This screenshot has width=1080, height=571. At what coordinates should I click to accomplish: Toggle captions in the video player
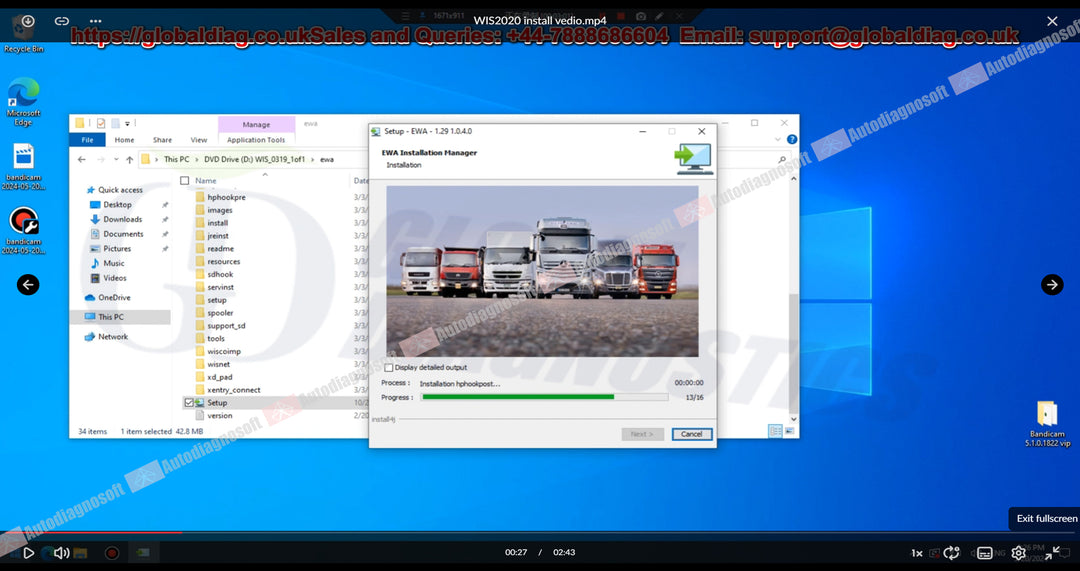pos(985,553)
